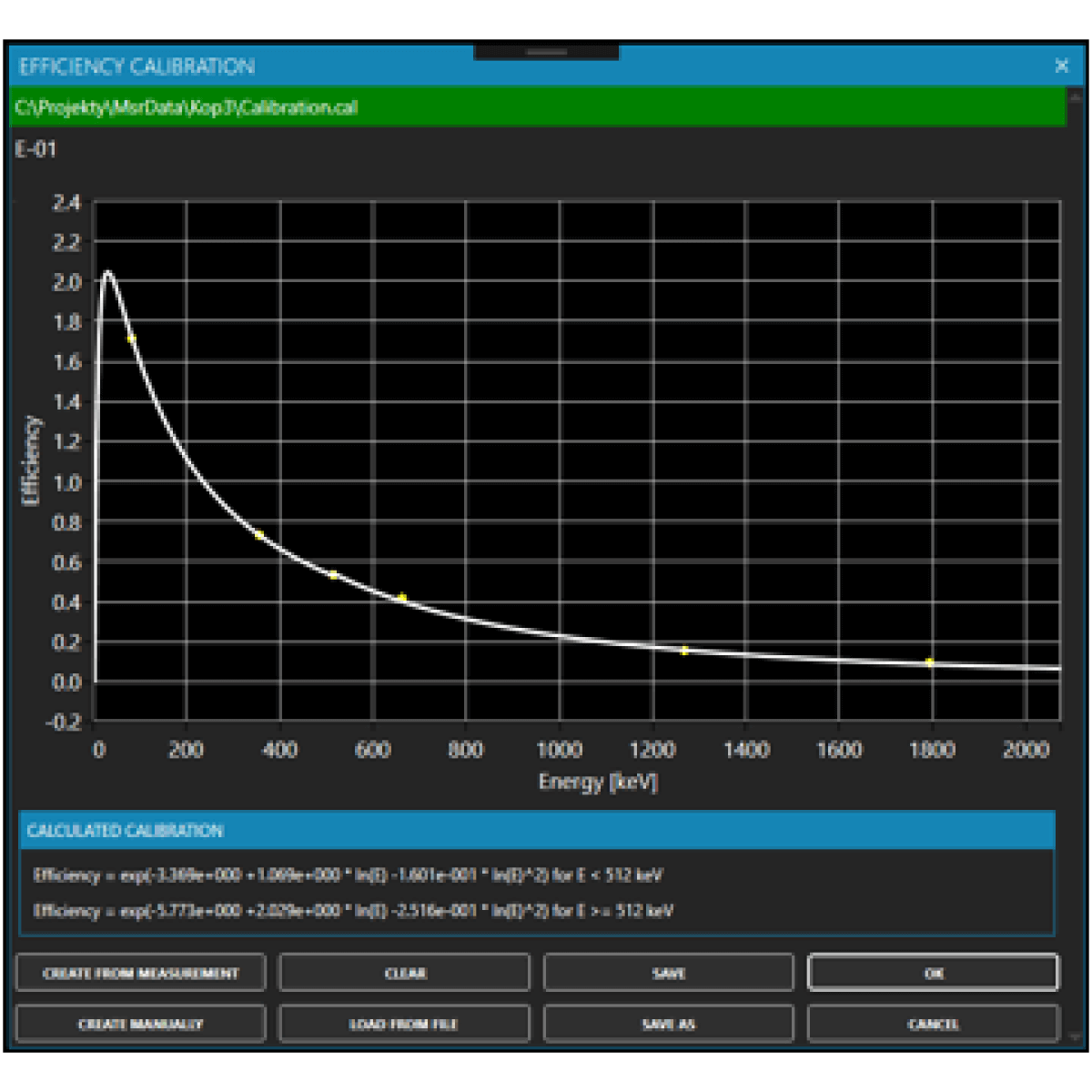Close the Efficiency Calibration window
The width and height of the screenshot is (1092, 1092).
(x=1061, y=66)
